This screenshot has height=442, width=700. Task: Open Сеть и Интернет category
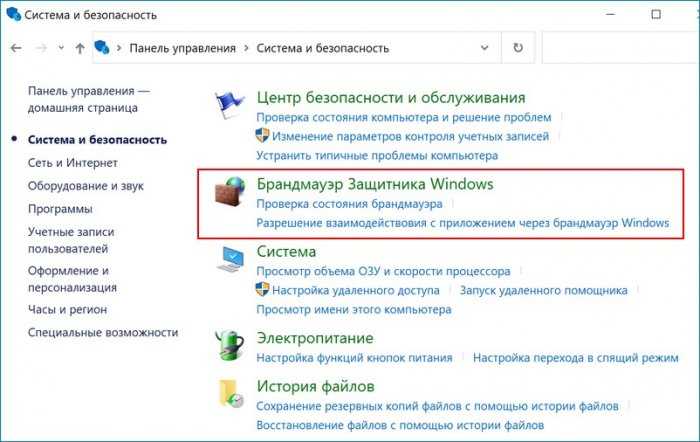73,163
